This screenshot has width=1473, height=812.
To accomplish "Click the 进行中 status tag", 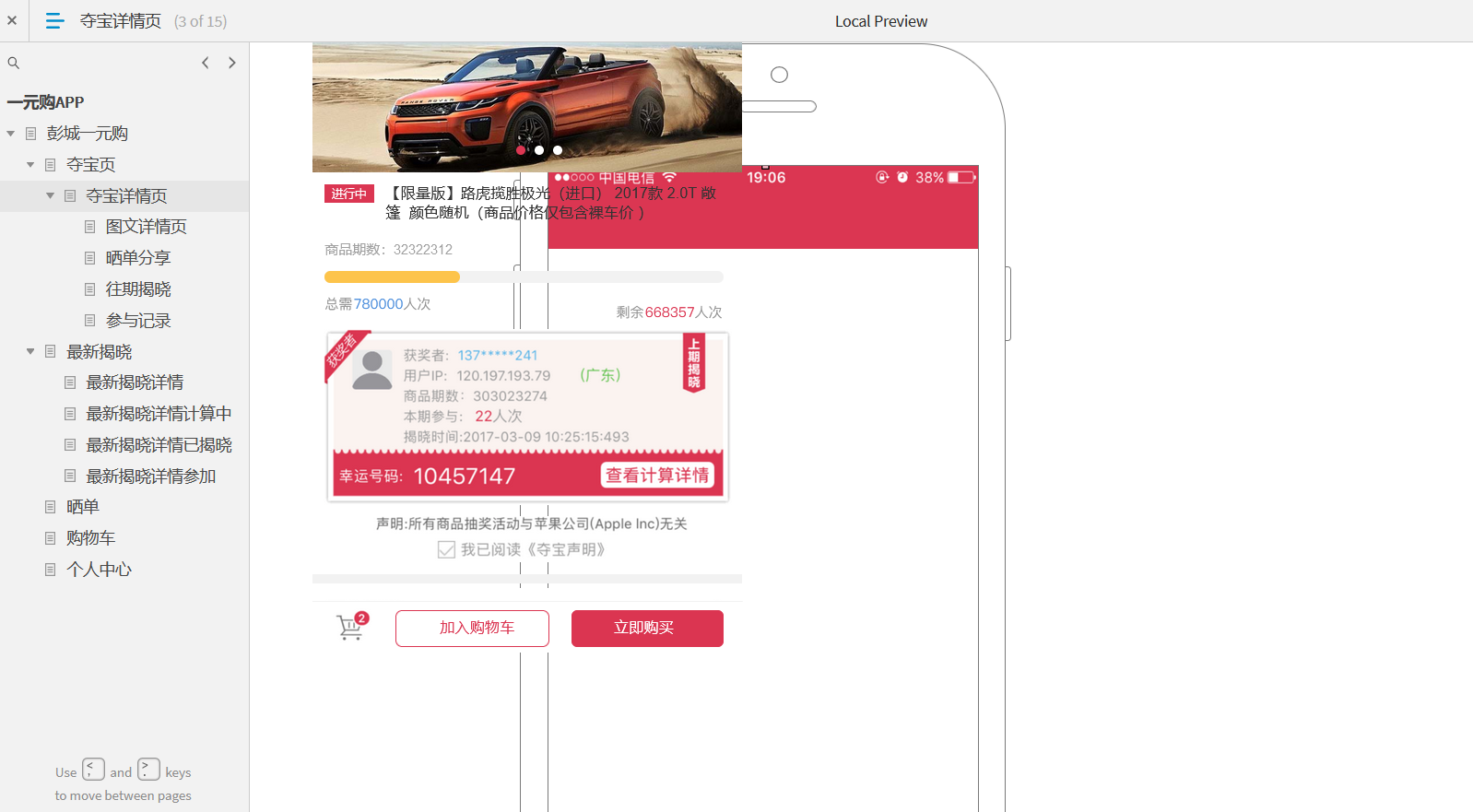I will (x=349, y=194).
